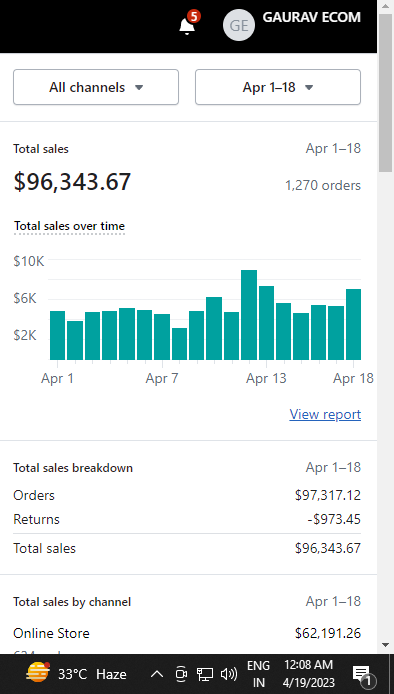This screenshot has height=694, width=394.
Task: Click the $97,317.12 orders amount
Action: pos(328,495)
